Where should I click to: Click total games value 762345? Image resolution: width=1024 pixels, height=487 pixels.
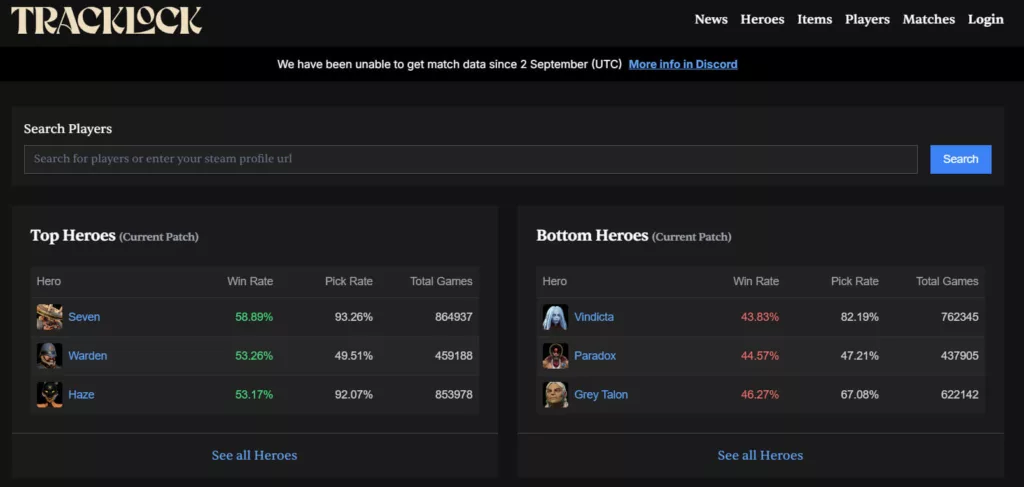click(960, 317)
